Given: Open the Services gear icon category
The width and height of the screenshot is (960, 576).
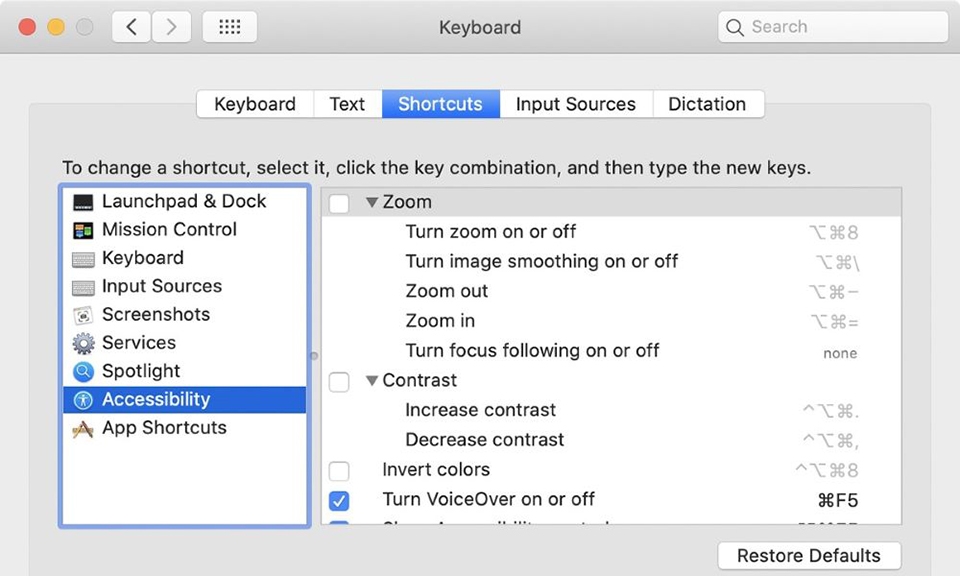Looking at the screenshot, I should coord(83,343).
